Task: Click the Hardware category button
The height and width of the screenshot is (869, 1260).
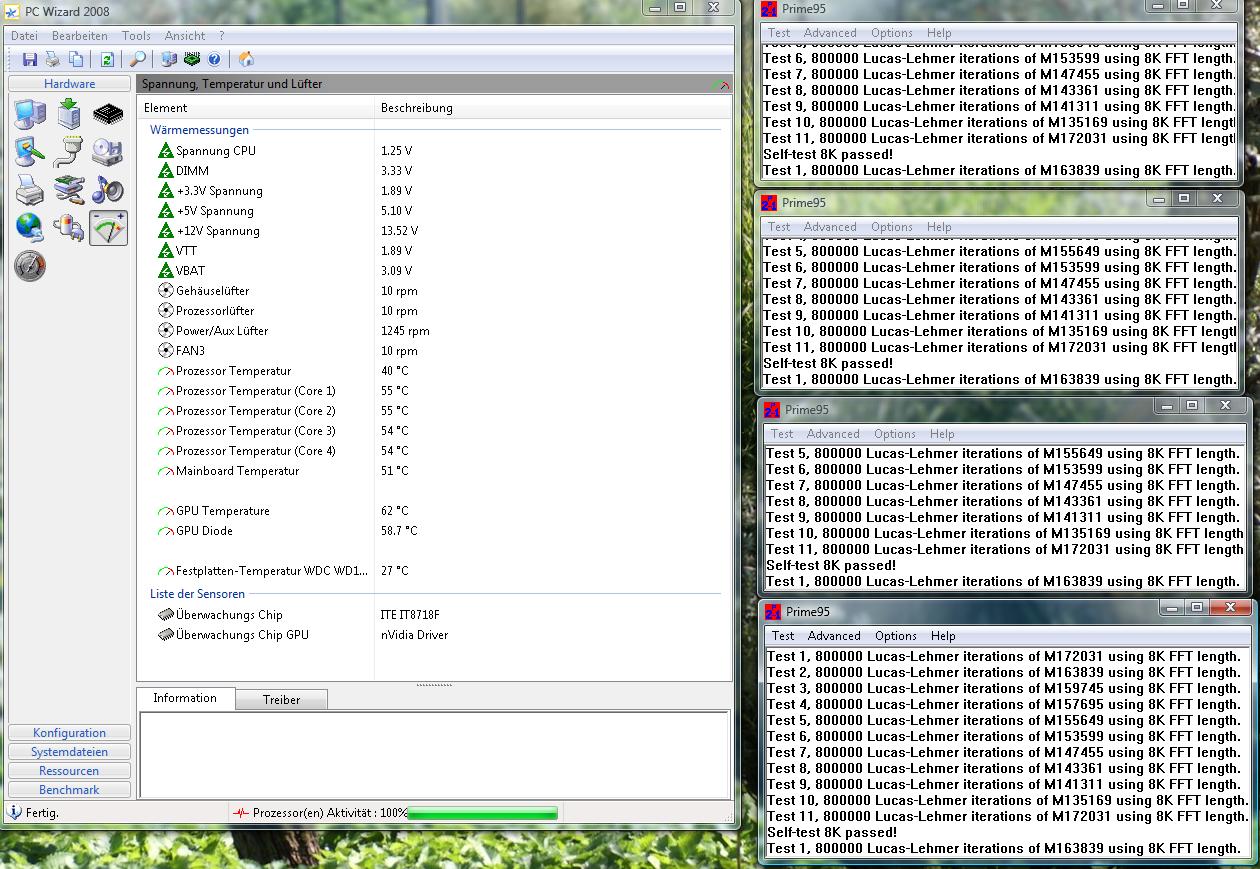Action: point(69,84)
